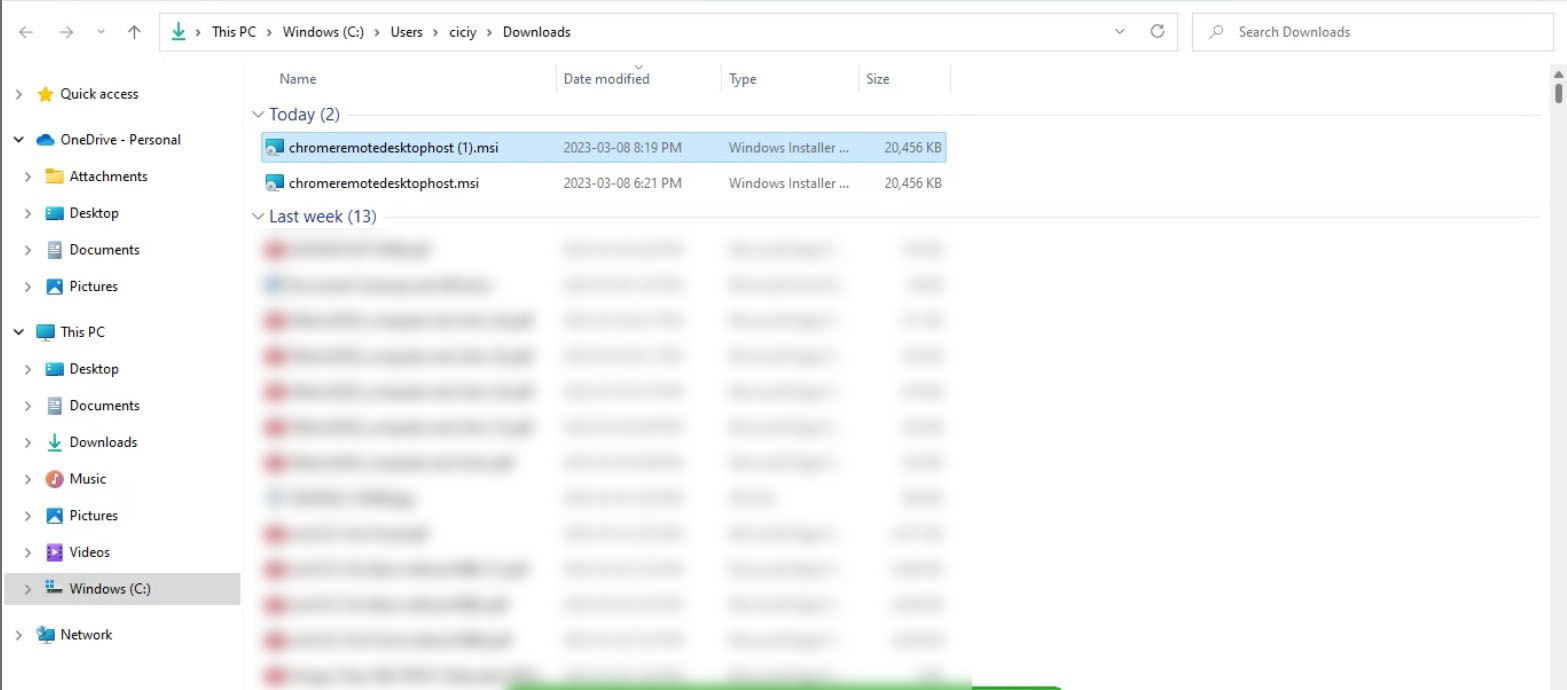Viewport: 1567px width, 690px height.
Task: Click the Network icon in sidebar
Action: click(x=45, y=635)
